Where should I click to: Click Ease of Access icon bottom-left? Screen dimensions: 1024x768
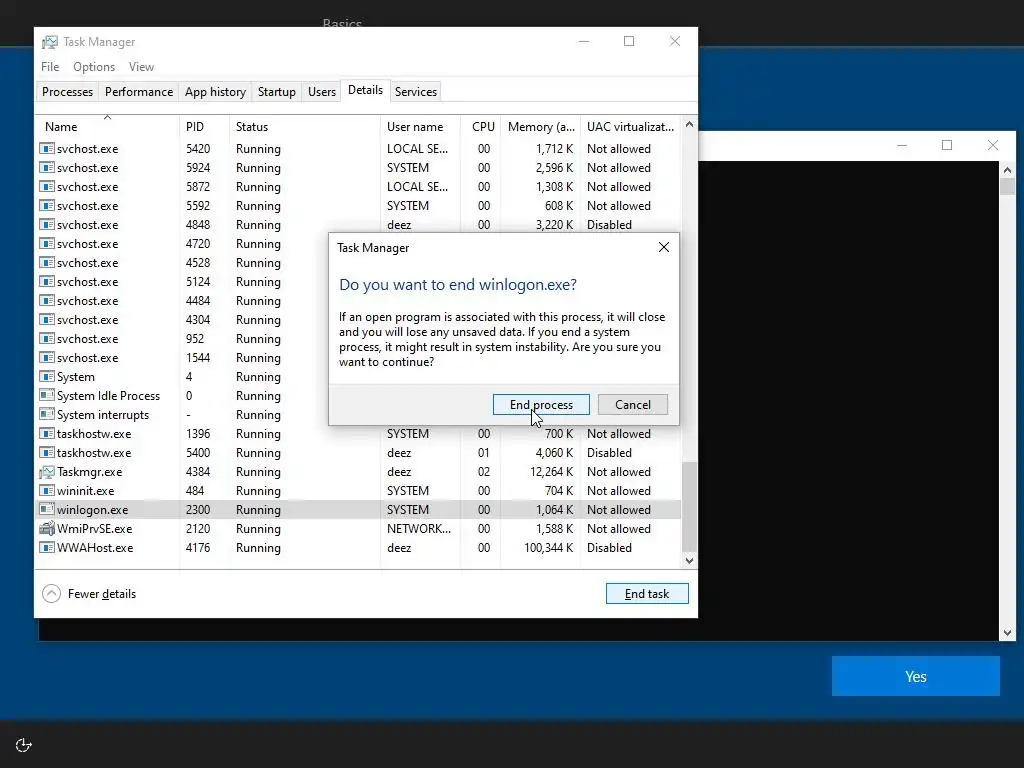[24, 745]
